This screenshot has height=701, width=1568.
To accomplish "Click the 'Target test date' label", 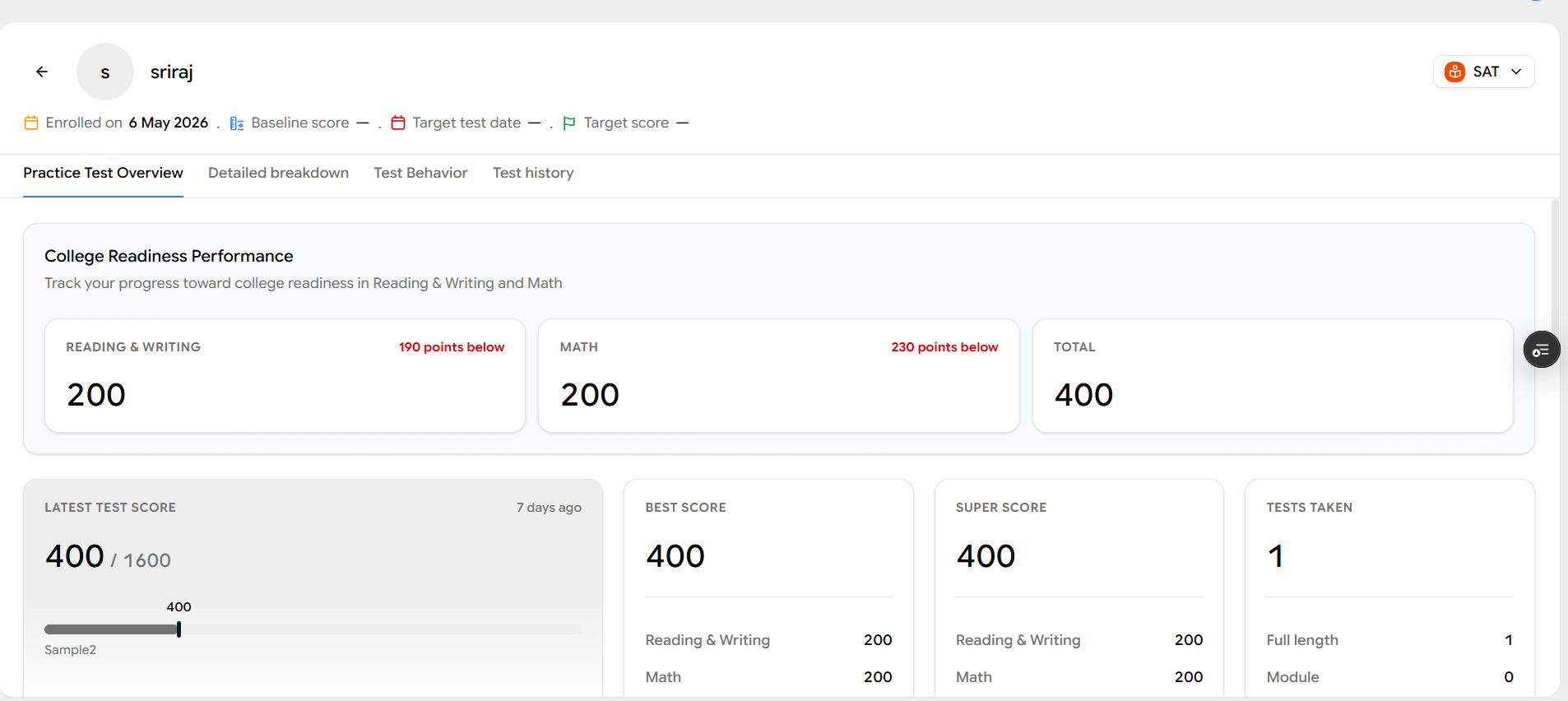I will (466, 123).
